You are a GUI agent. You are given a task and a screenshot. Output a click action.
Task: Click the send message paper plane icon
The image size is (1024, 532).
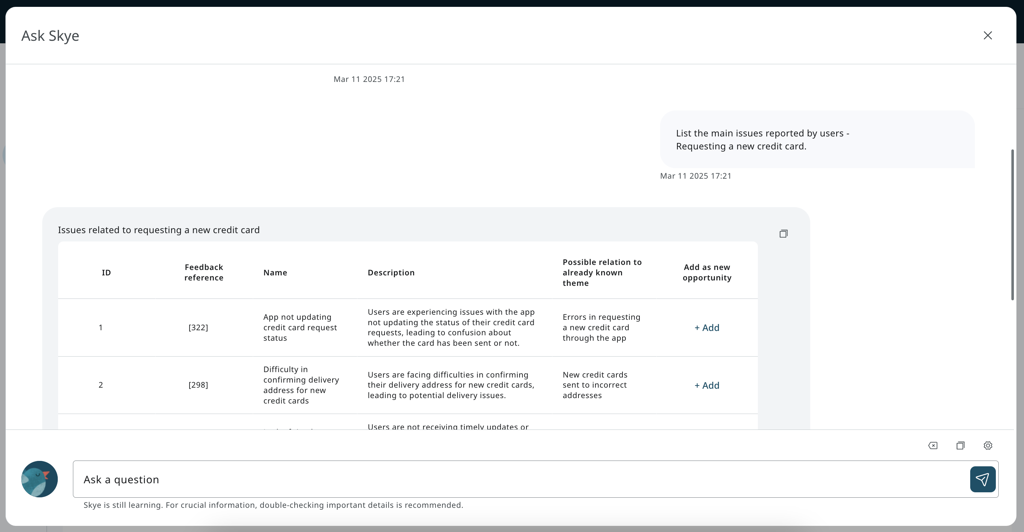click(x=982, y=479)
